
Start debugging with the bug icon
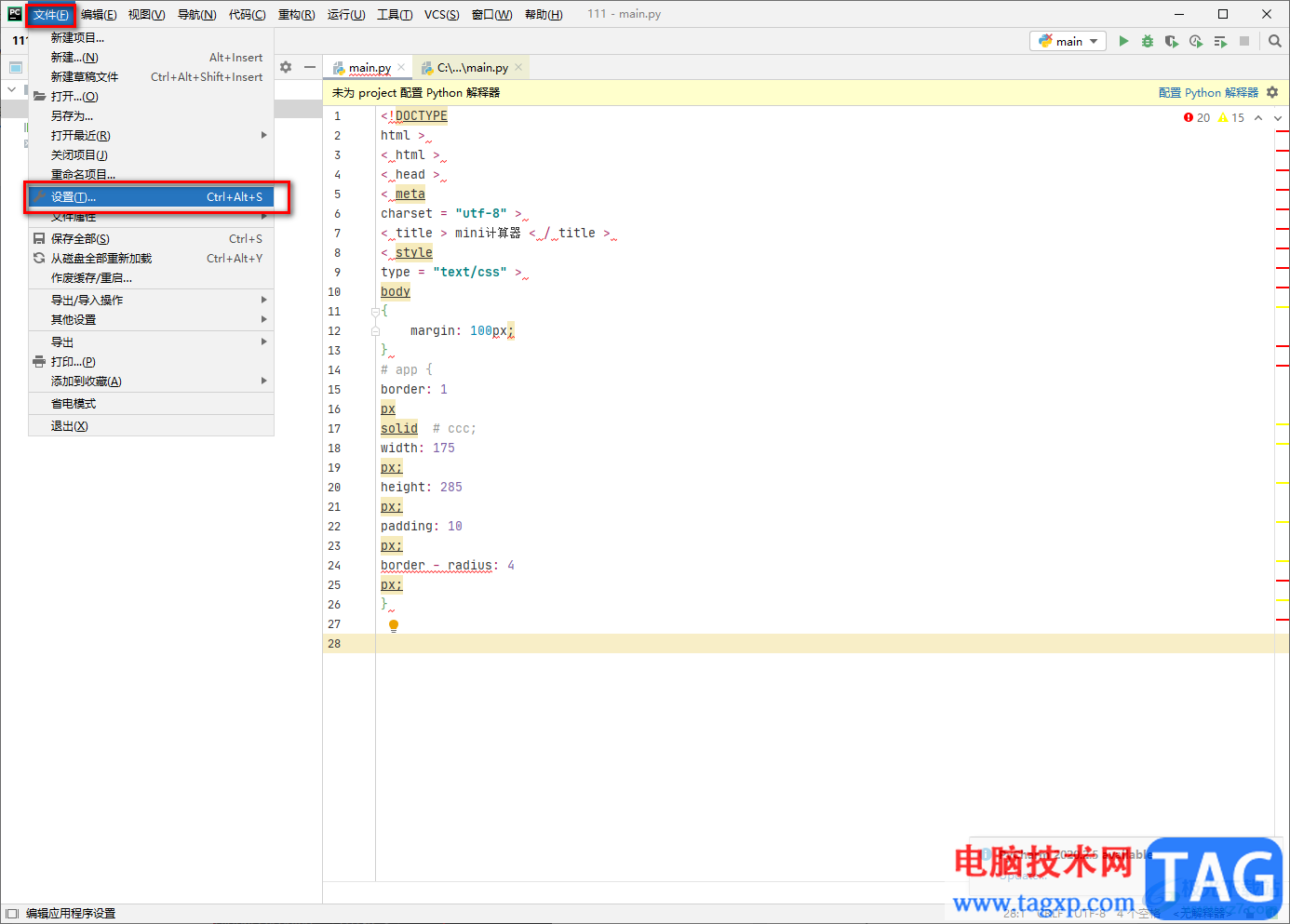(1148, 41)
